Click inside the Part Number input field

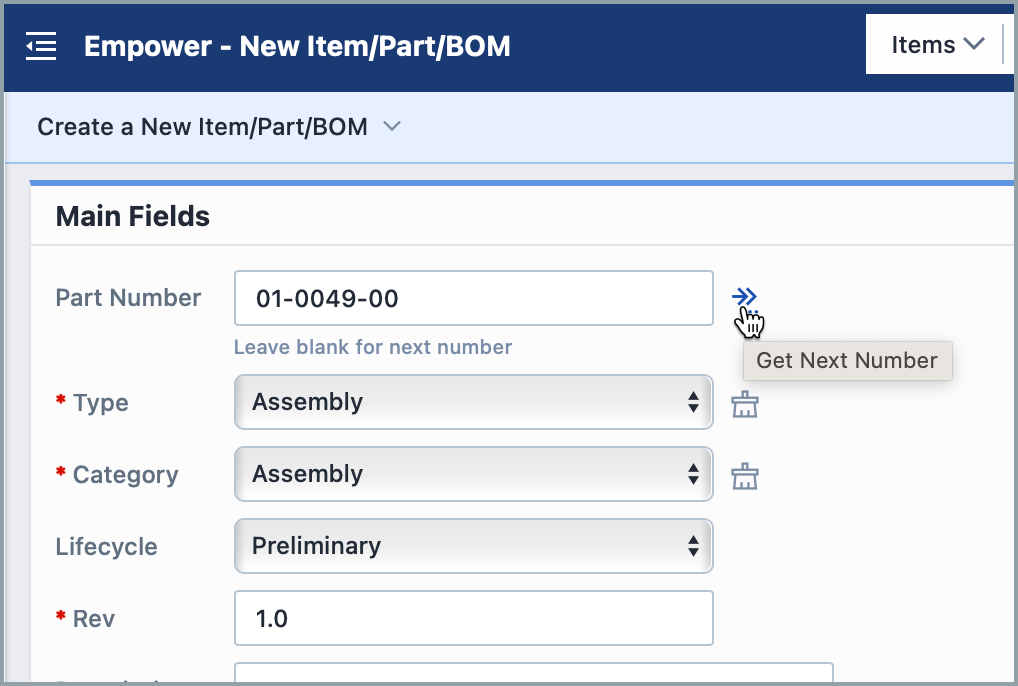point(473,297)
